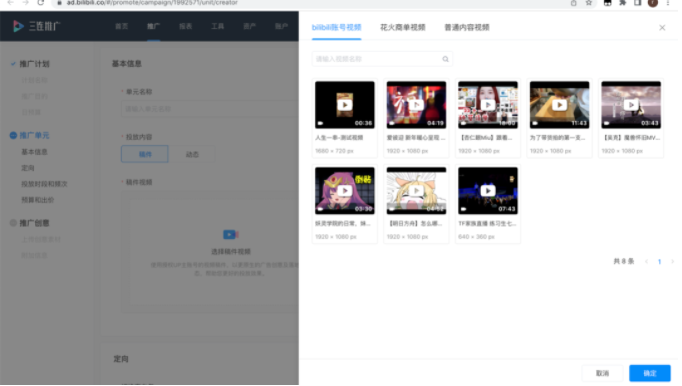Image resolution: width=682 pixels, height=386 pixels.
Task: Open 推广单元 step in the sidebar
Action: [x=34, y=135]
